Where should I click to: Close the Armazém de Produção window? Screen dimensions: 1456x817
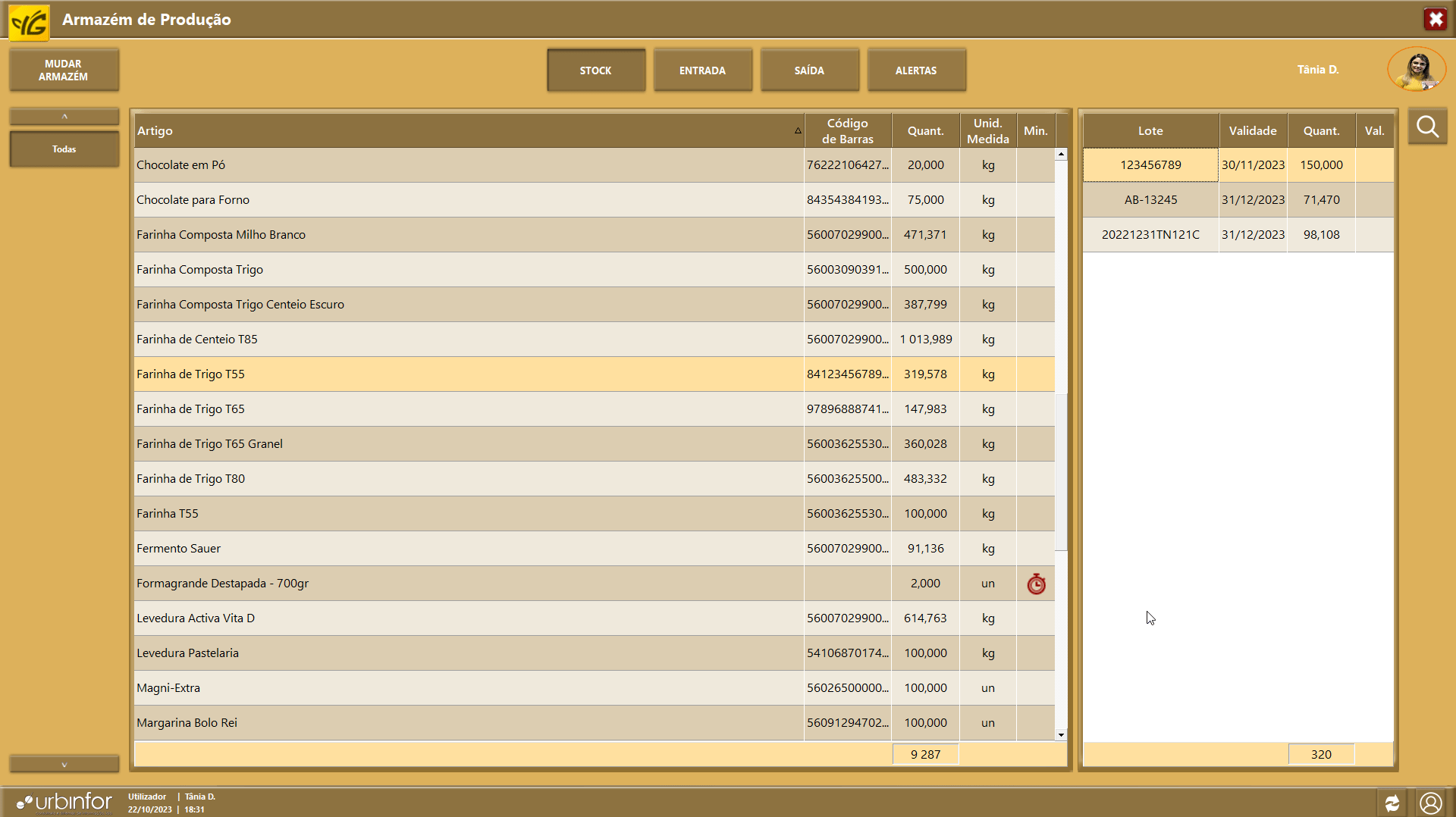point(1435,19)
